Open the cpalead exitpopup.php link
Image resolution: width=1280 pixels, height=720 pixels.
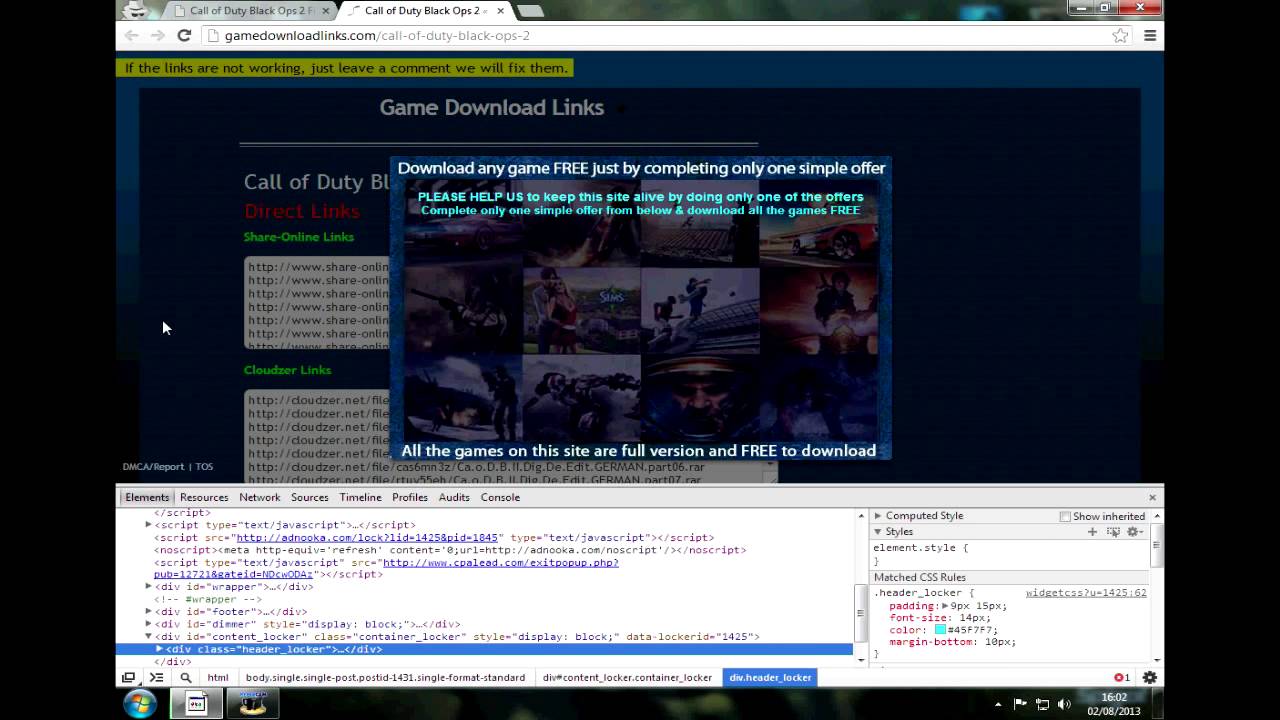(386, 568)
